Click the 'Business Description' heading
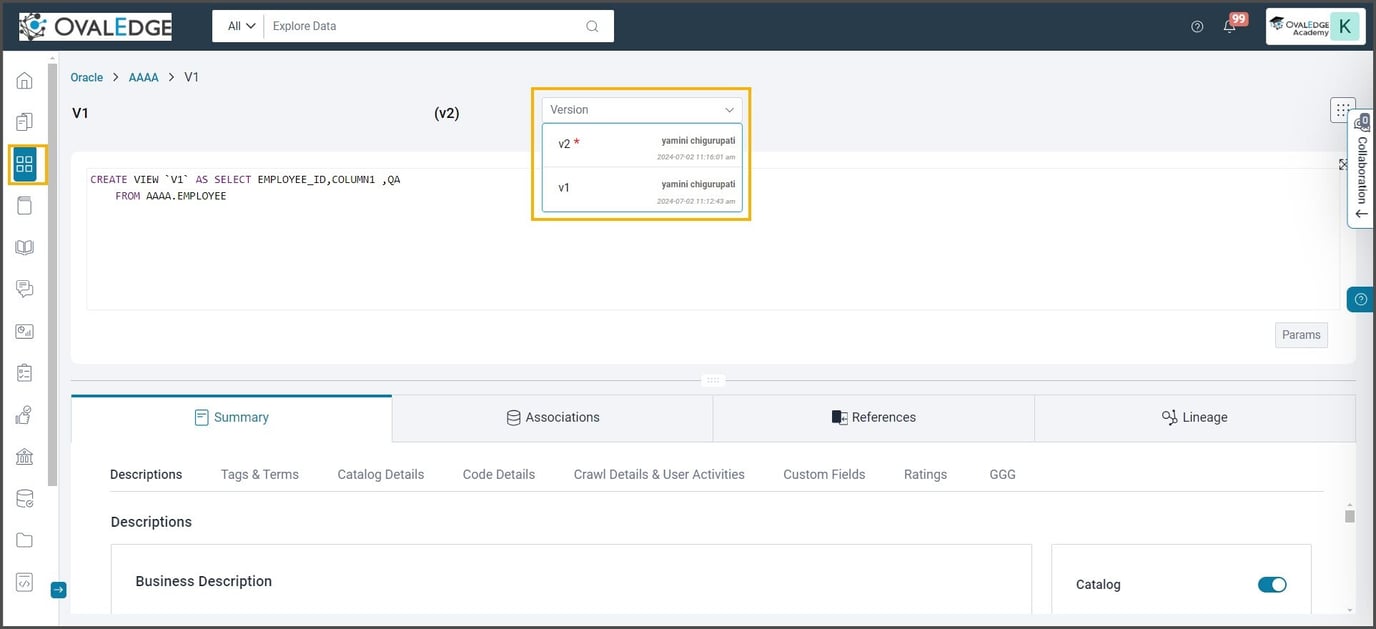 coord(204,581)
